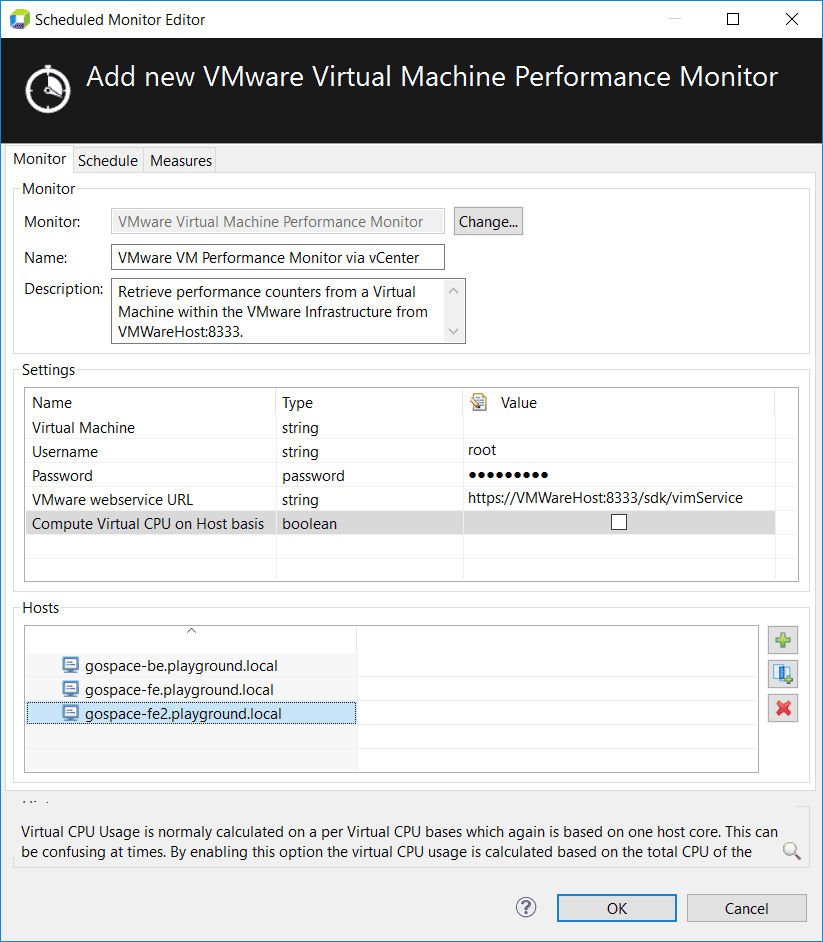Click the Name input field
The height and width of the screenshot is (942, 823).
point(278,257)
